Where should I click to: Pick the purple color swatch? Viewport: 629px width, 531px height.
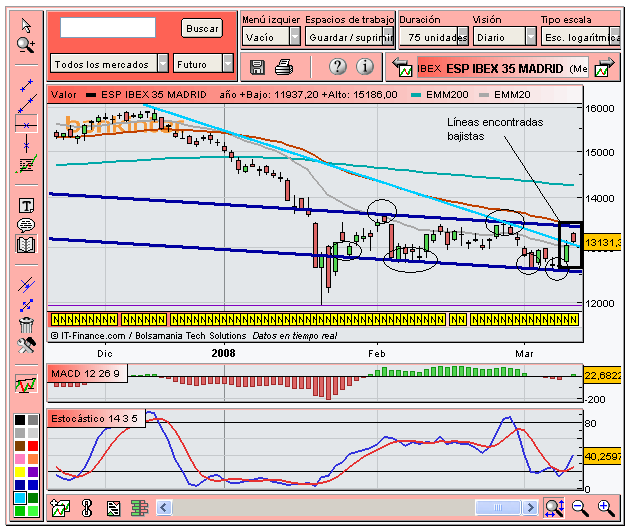pos(33,472)
